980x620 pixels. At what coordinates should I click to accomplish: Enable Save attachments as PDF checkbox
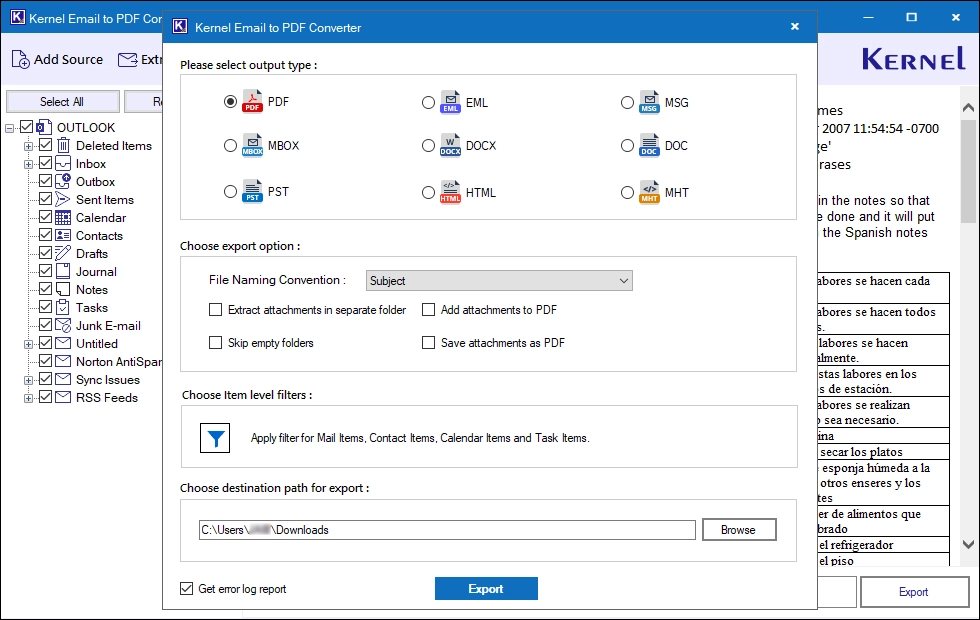click(x=428, y=342)
